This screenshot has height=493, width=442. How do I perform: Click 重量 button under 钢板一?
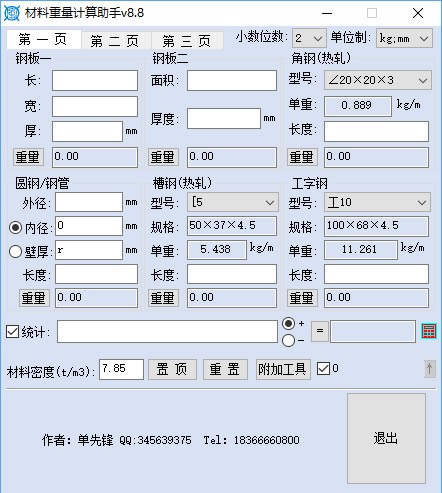tap(28, 157)
